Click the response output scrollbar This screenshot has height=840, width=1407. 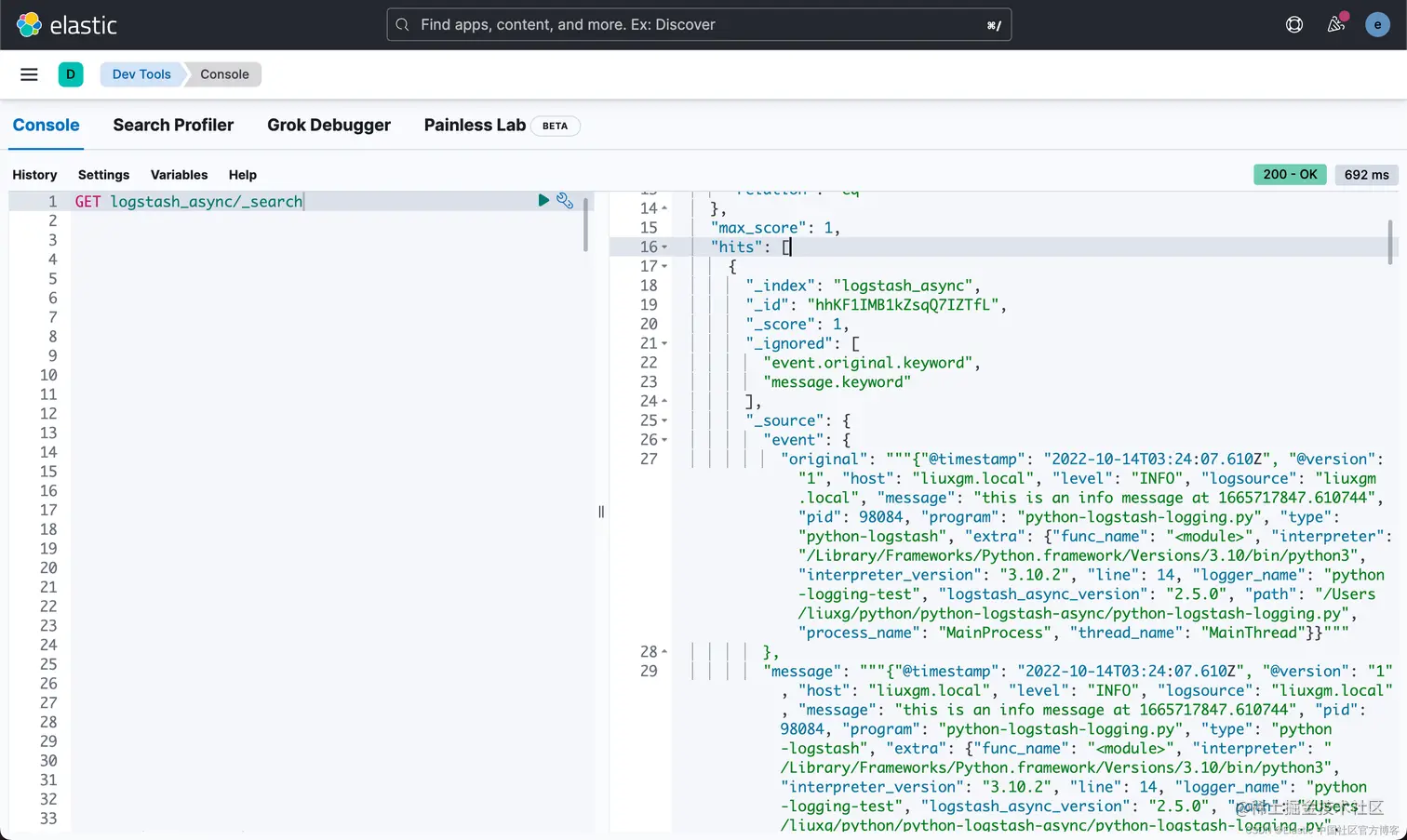point(1390,242)
